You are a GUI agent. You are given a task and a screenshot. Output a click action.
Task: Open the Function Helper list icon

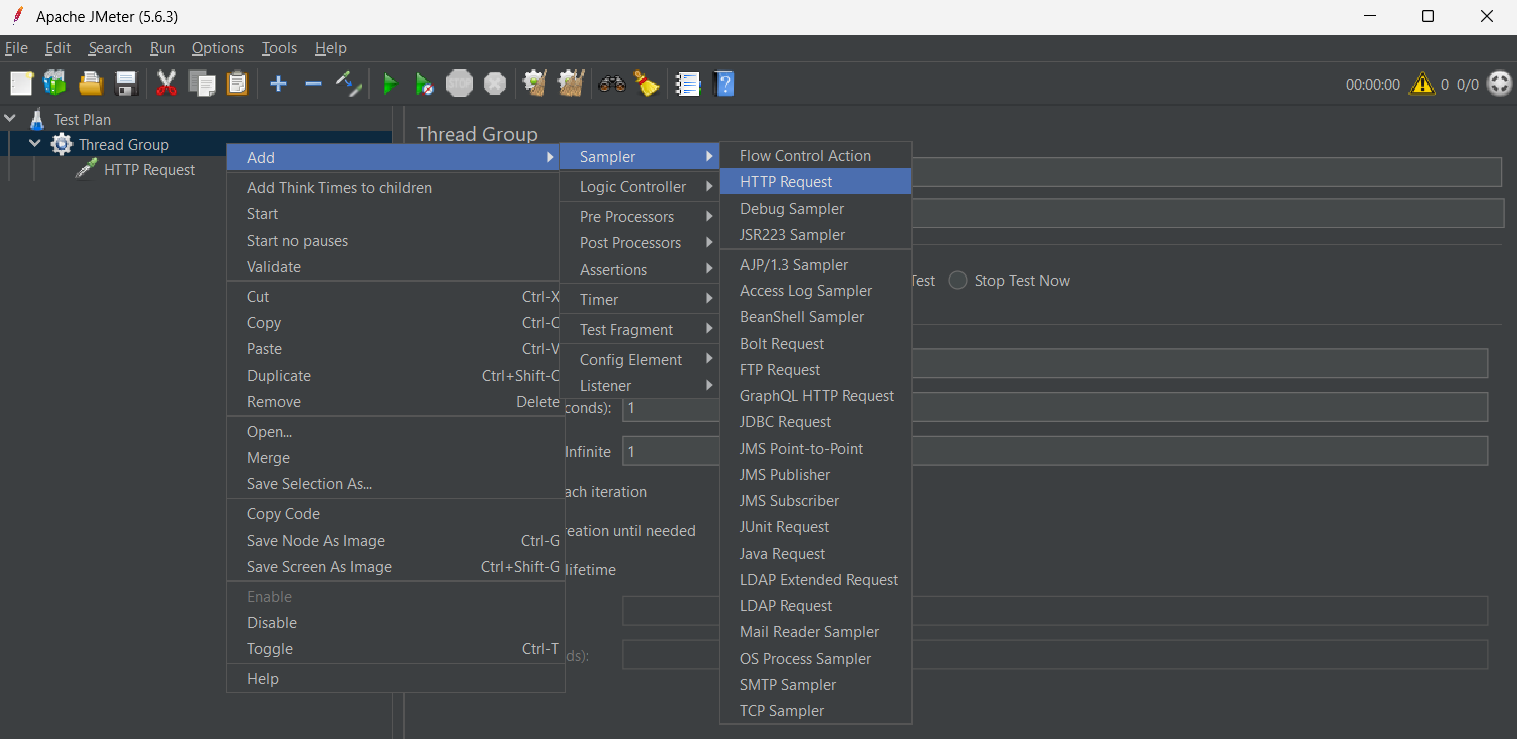(x=688, y=84)
